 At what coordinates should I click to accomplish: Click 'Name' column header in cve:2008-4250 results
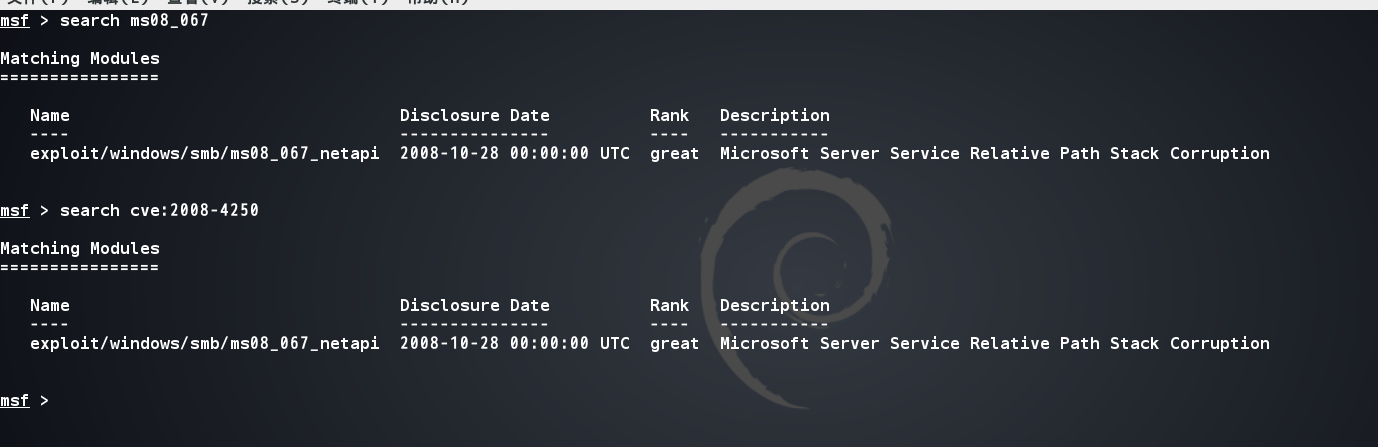click(x=50, y=305)
